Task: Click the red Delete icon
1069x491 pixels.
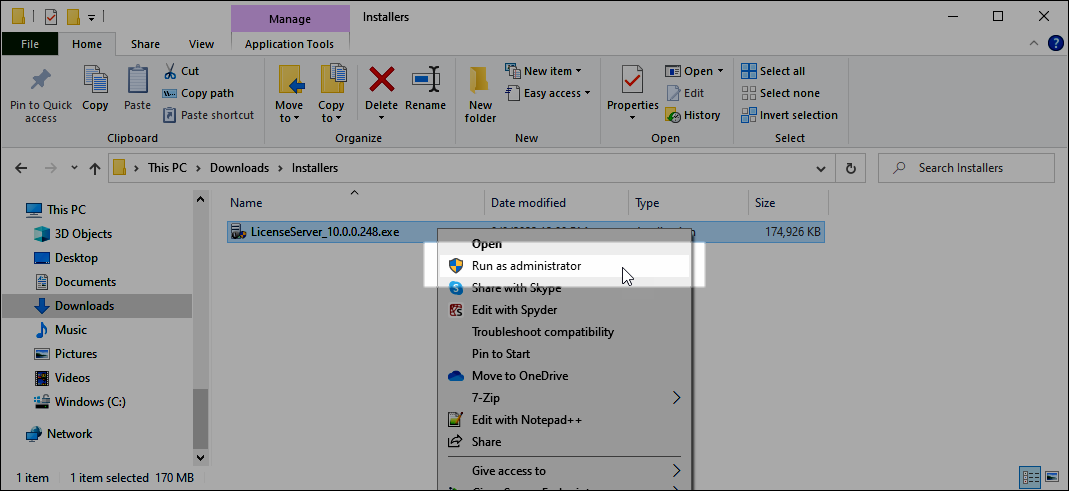Action: tap(381, 81)
